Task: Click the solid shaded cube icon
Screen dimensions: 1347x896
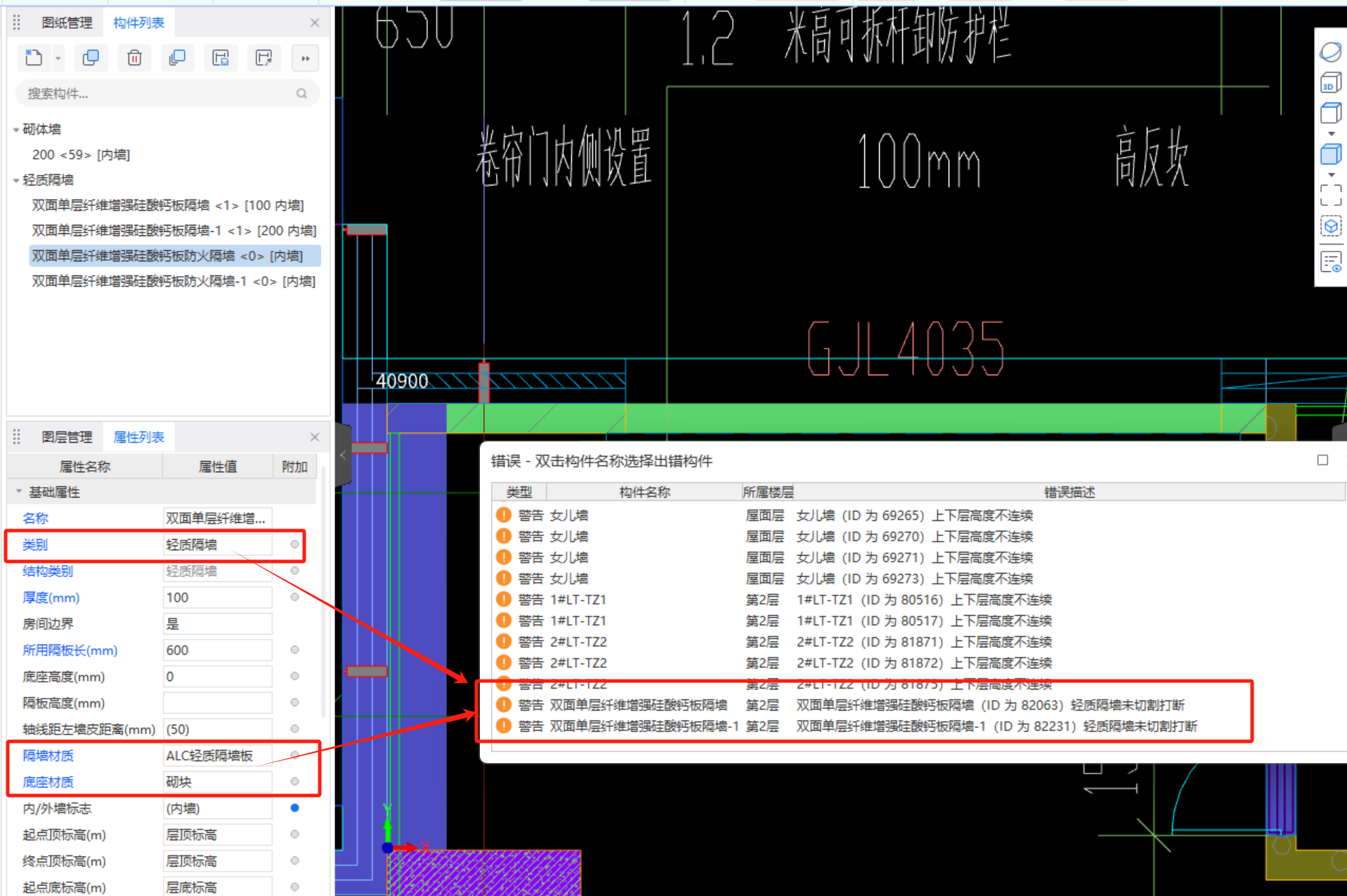Action: 1330,153
